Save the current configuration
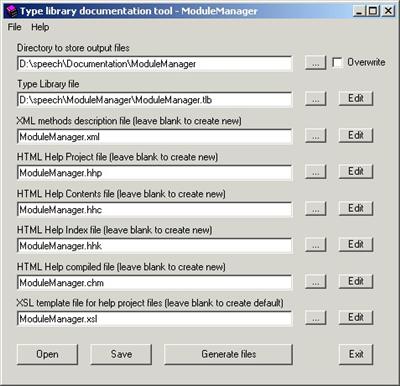The width and height of the screenshot is (400, 386). 121,354
